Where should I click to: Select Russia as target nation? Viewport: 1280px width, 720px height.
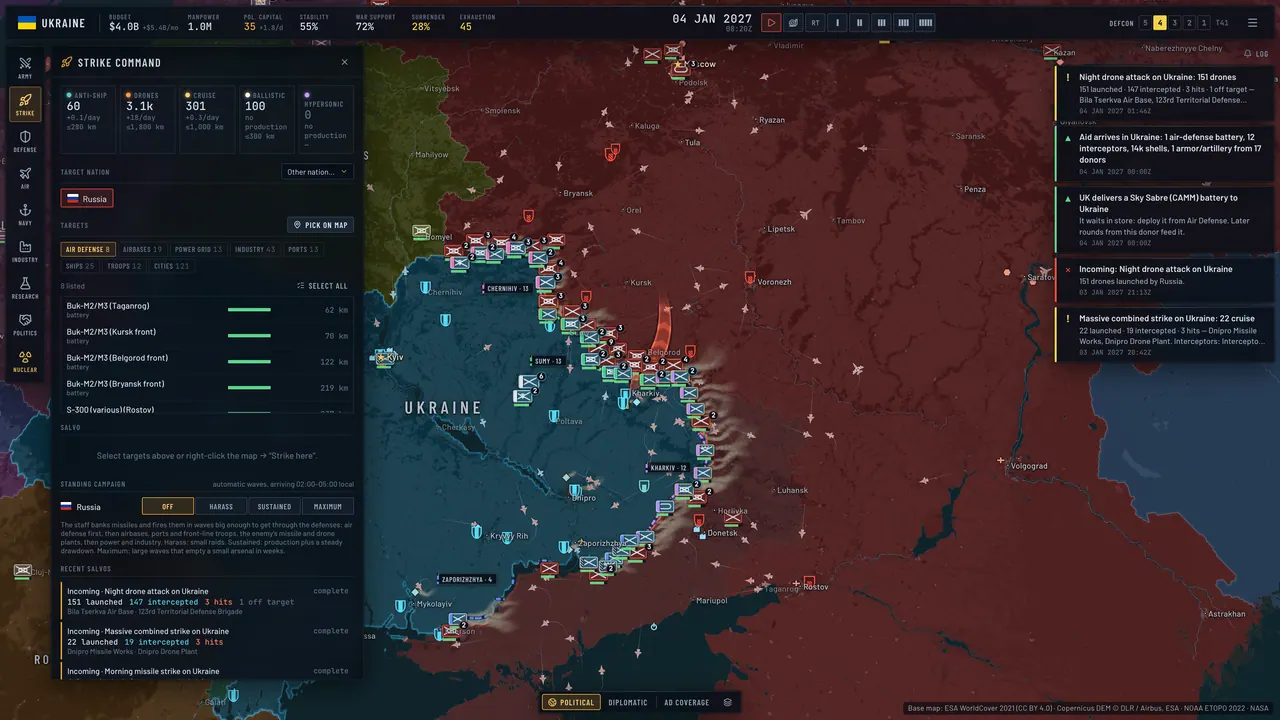[x=87, y=198]
